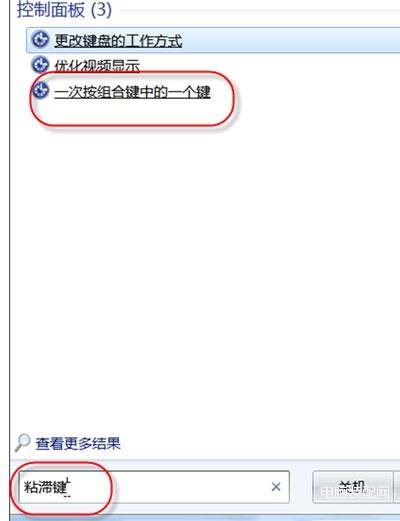Click icon beside 优化视频显示
This screenshot has width=400, height=521.
point(40,64)
